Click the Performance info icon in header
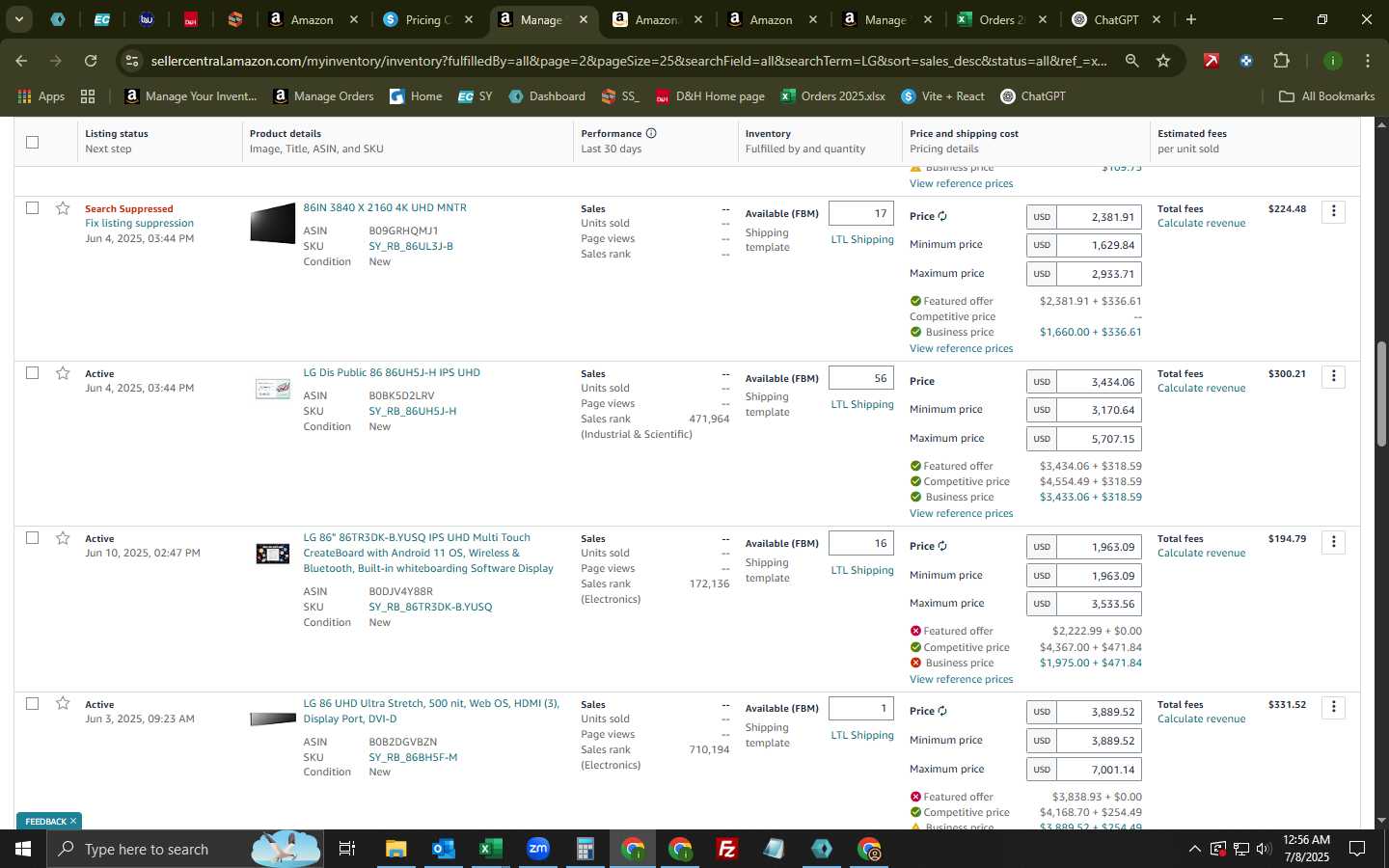Image resolution: width=1389 pixels, height=868 pixels. tap(651, 133)
